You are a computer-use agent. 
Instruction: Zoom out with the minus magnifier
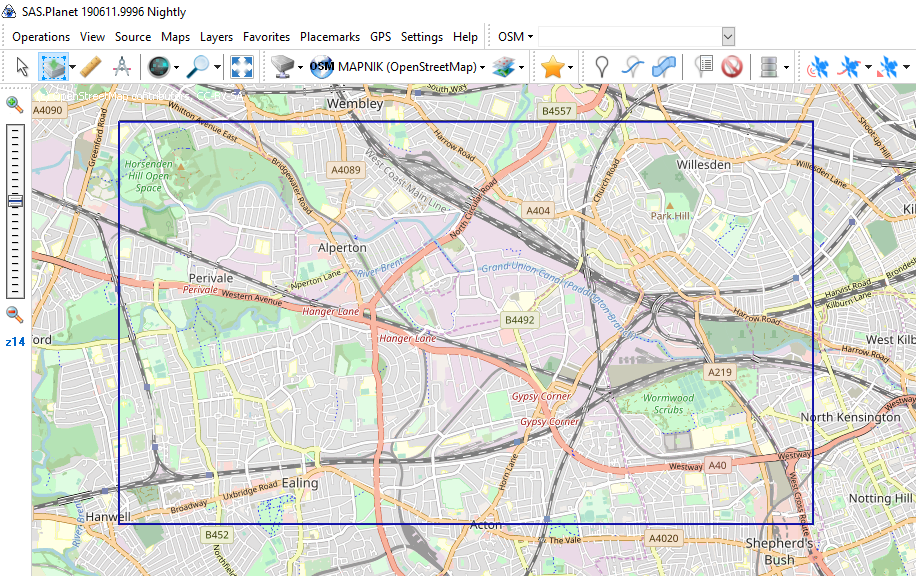coord(15,314)
